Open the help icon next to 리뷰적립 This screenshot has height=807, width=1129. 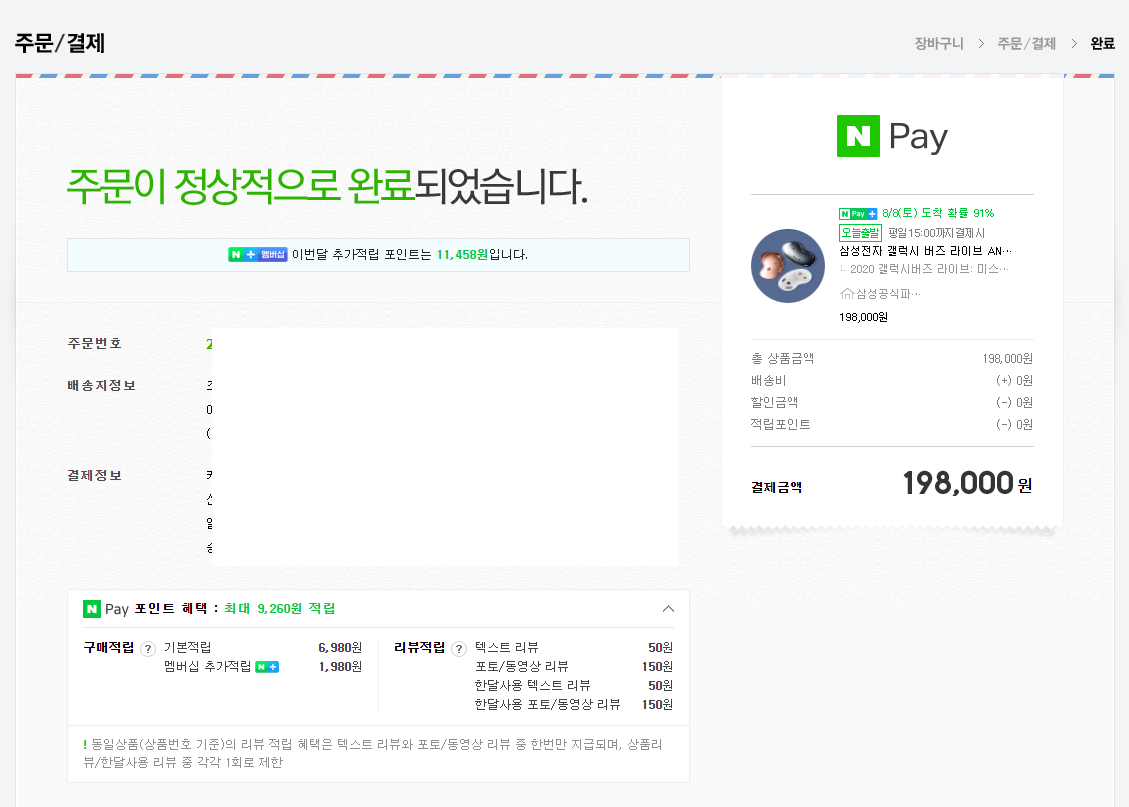(459, 649)
